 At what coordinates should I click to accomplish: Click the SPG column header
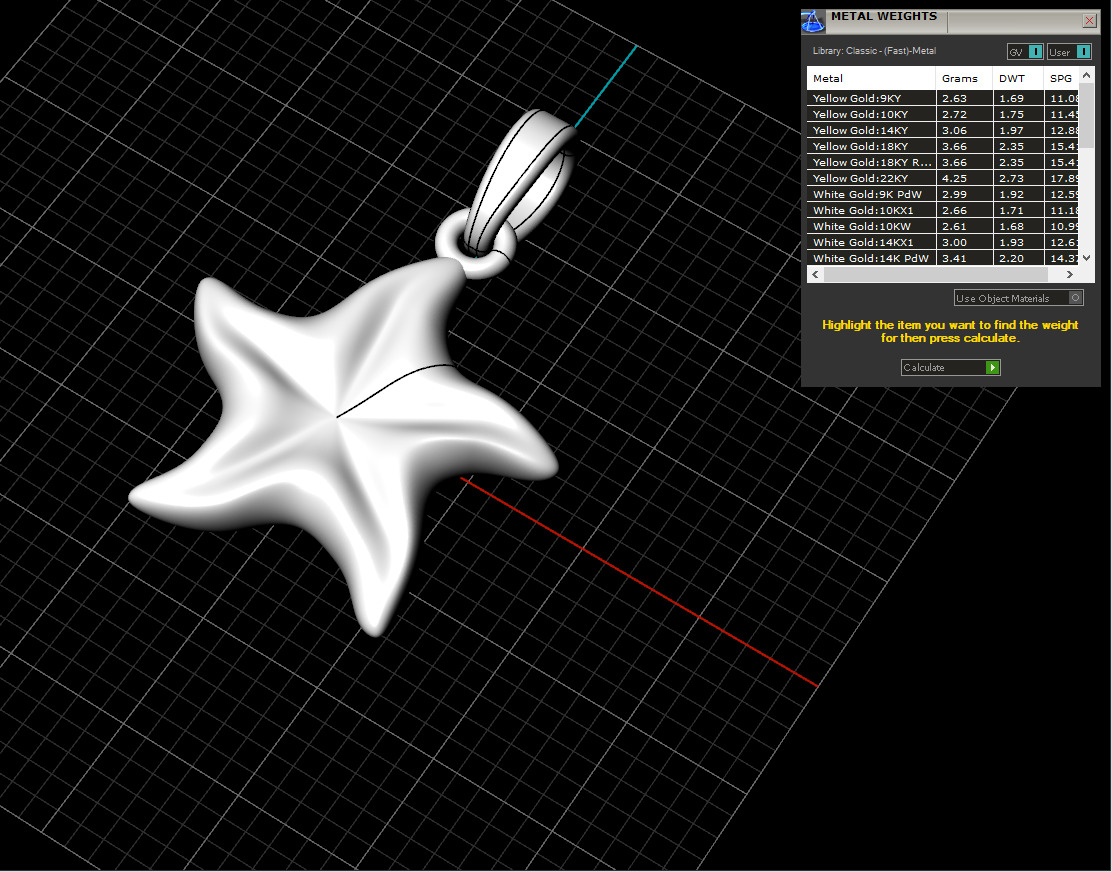[x=1061, y=78]
